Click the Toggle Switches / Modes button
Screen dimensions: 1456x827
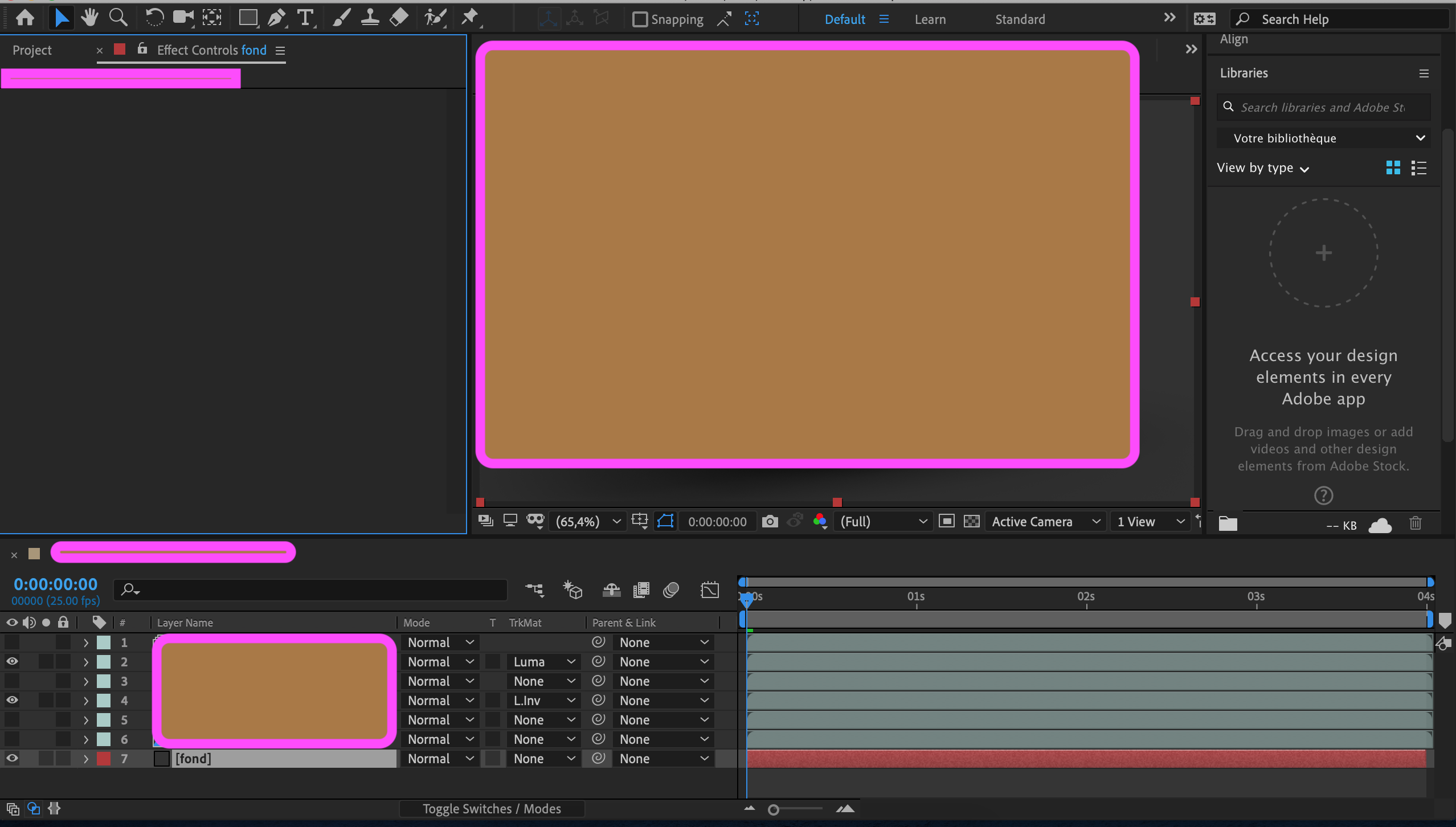coord(492,808)
